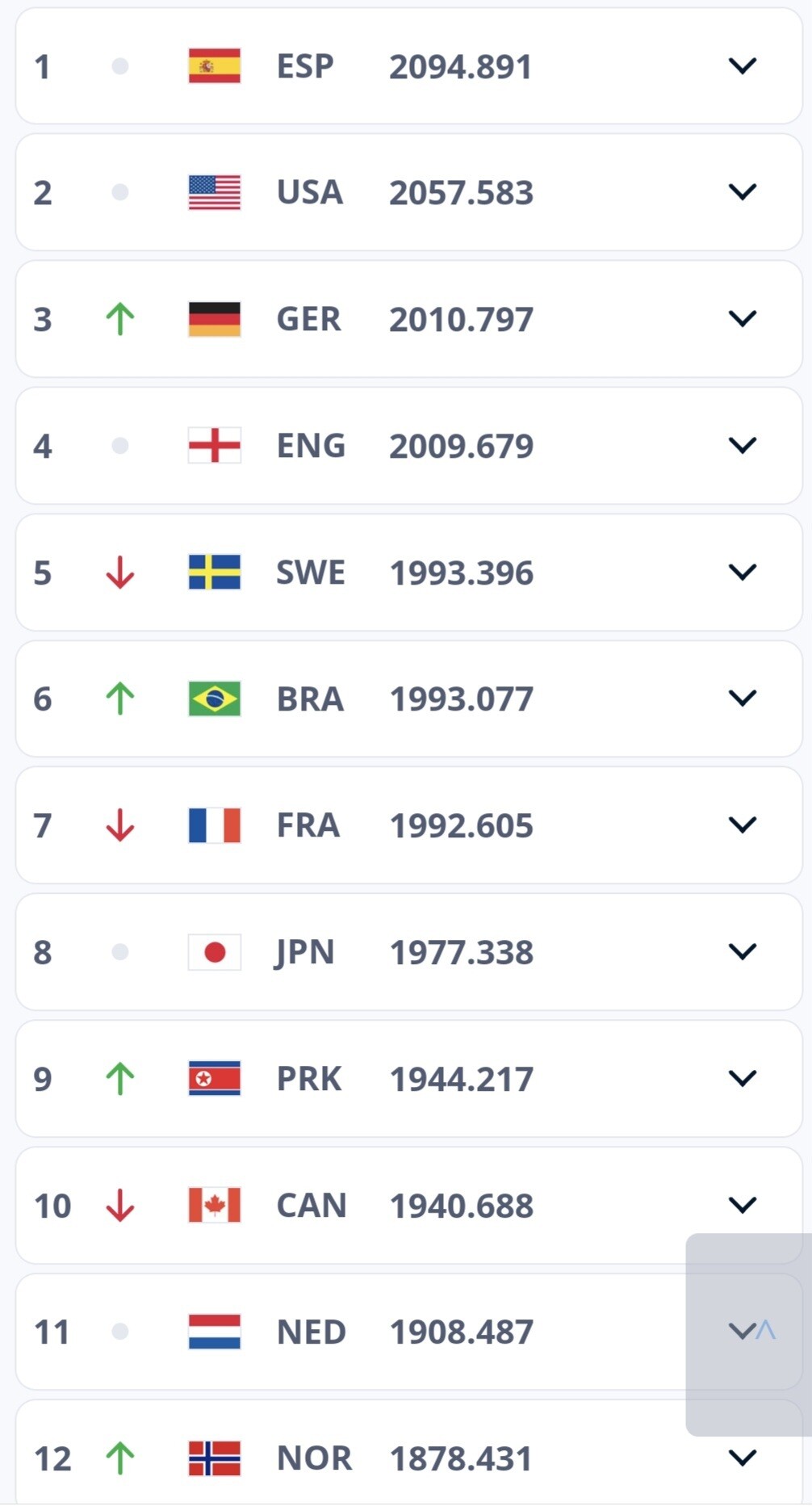
Task: Click the SWE team code label
Action: click(x=310, y=573)
